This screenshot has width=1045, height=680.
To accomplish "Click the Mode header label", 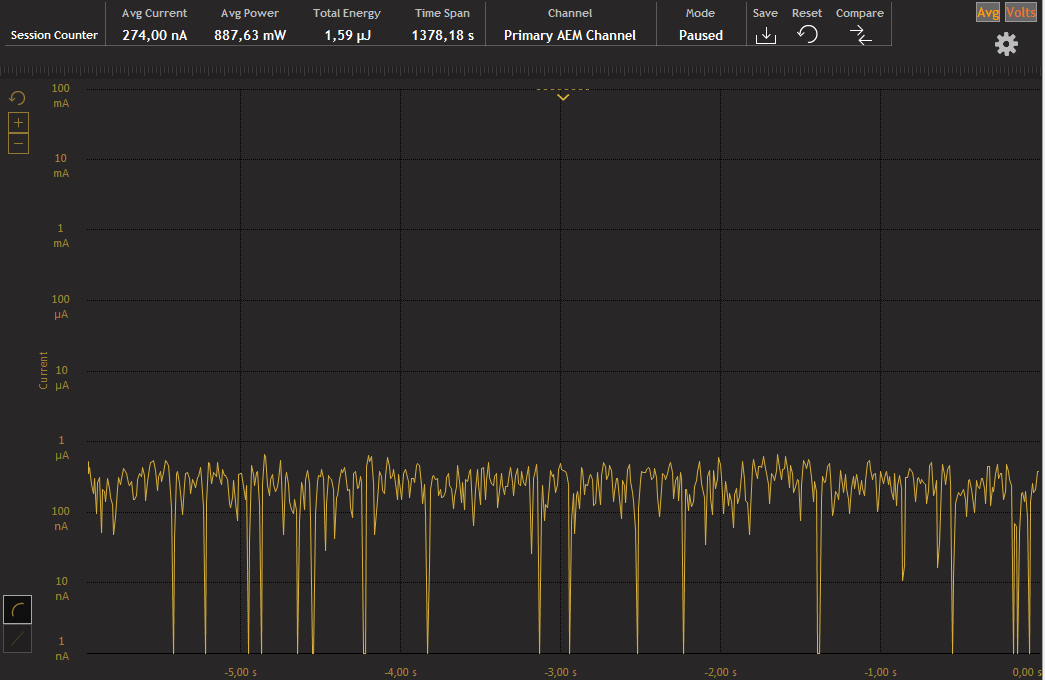I will tap(700, 13).
